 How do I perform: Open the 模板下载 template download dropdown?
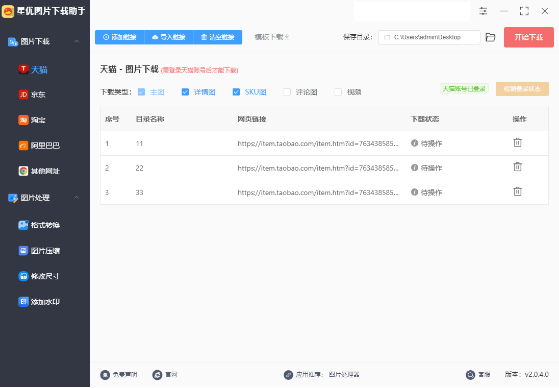tap(272, 37)
